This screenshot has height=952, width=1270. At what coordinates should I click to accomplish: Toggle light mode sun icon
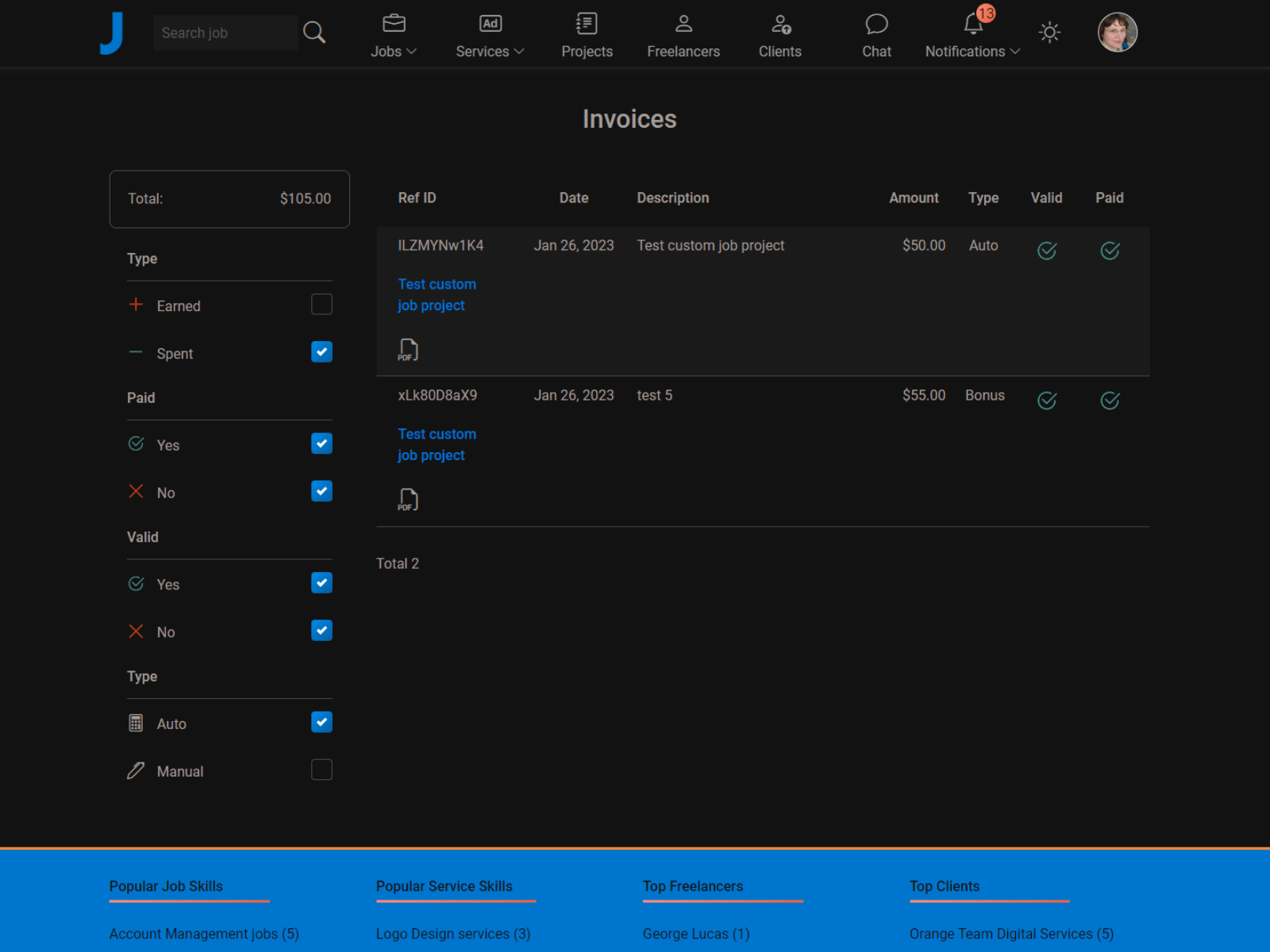coord(1049,33)
